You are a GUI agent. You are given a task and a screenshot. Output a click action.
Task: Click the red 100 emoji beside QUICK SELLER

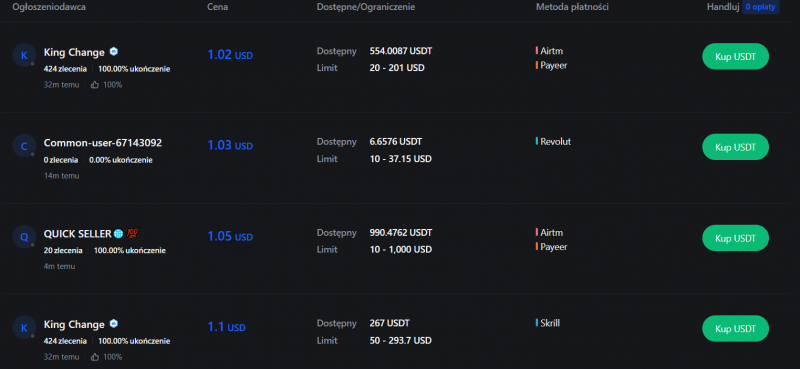click(133, 234)
